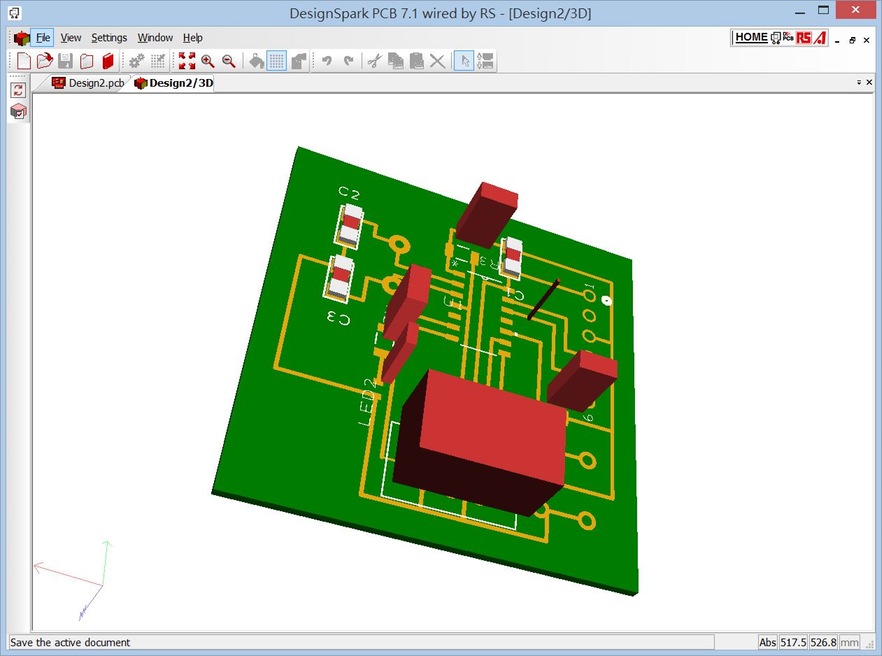
Task: Minimize the inner document window
Action: 838,41
